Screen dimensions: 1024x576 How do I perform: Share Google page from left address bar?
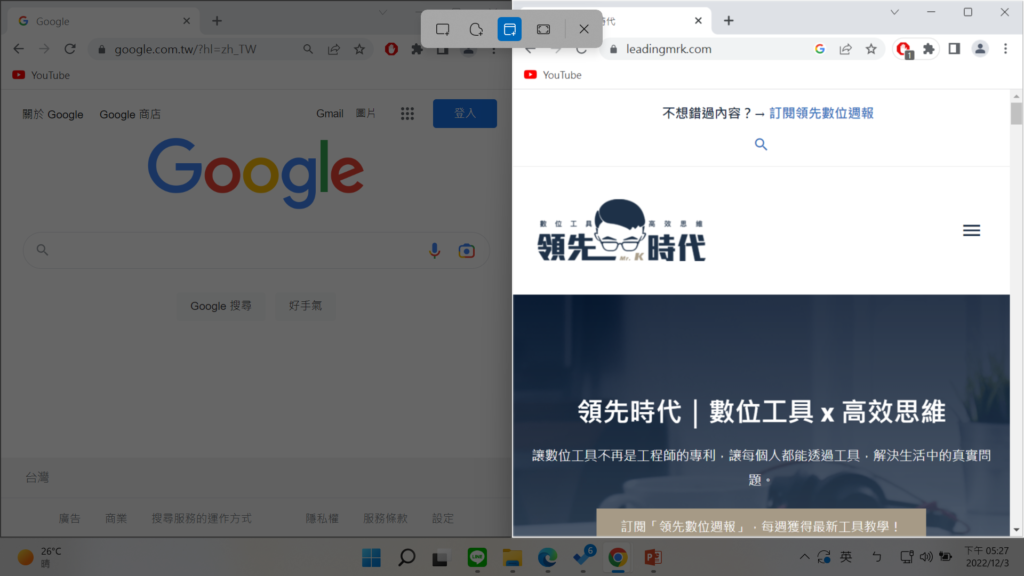coord(334,49)
